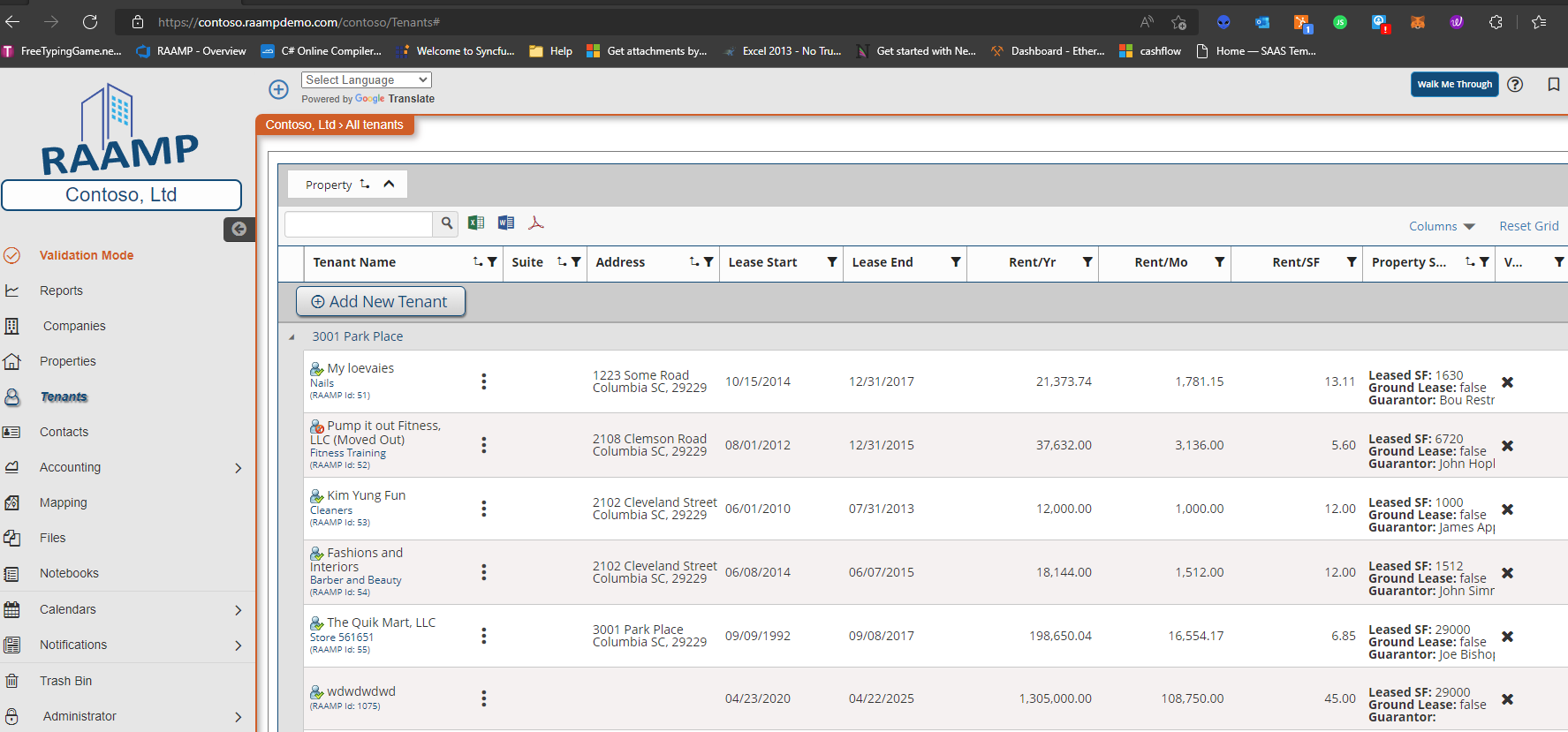Viewport: 1568px width, 732px height.
Task: Open the Columns dropdown
Action: [x=1442, y=226]
